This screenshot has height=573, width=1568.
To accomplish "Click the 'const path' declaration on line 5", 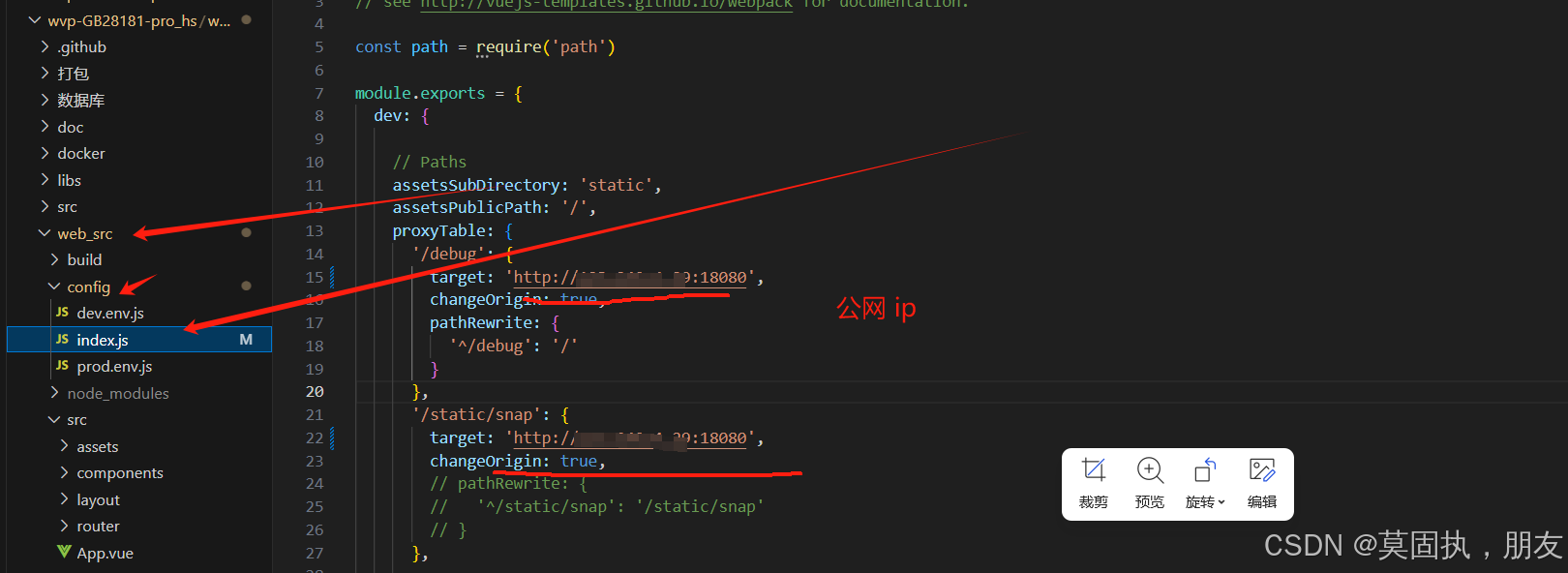I will [402, 46].
